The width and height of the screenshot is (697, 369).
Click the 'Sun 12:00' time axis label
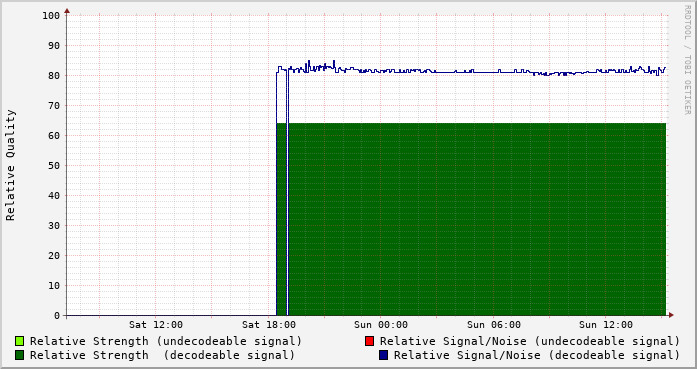click(606, 325)
